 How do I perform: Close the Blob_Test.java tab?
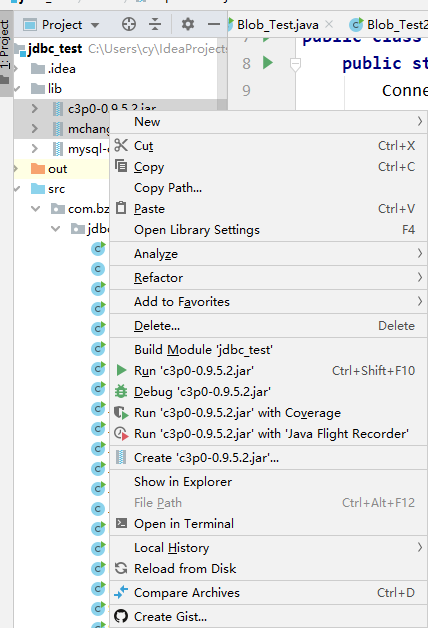pos(329,24)
